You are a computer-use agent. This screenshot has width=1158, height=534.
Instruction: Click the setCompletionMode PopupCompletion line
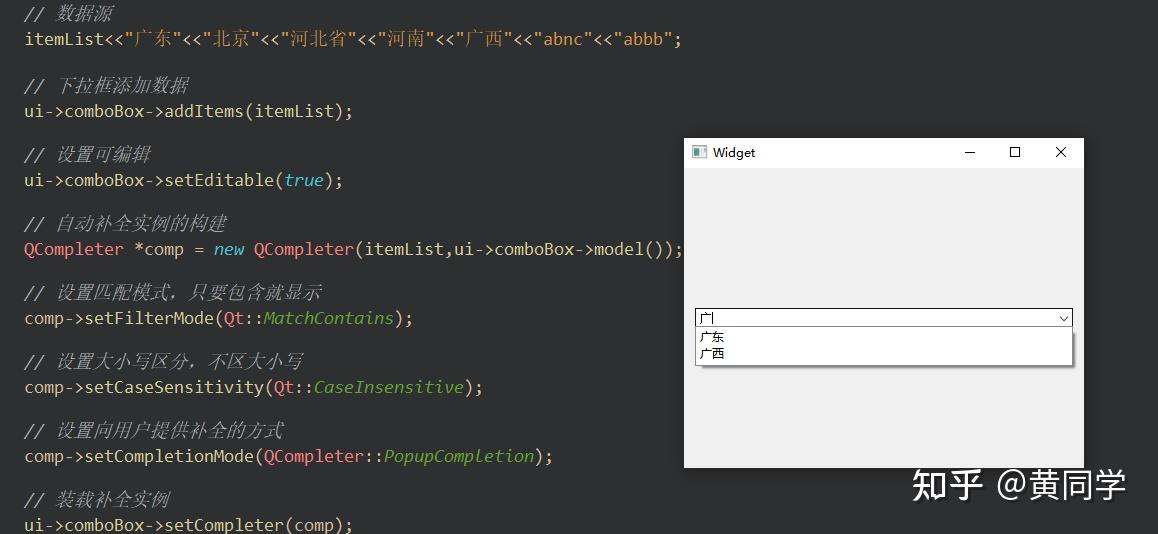288,456
